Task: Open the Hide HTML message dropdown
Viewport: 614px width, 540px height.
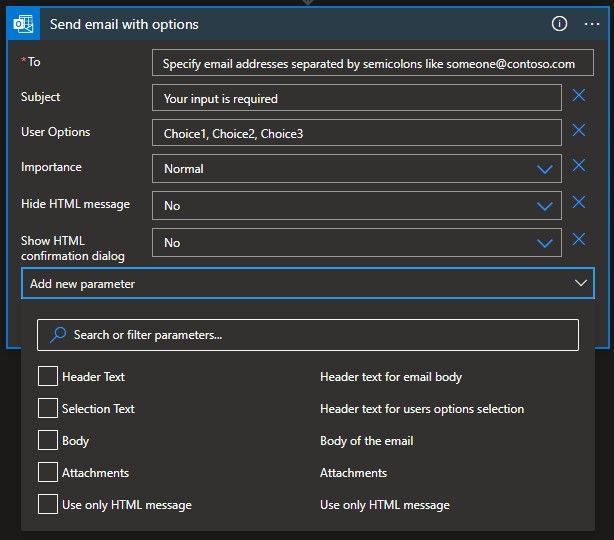Action: coord(545,206)
